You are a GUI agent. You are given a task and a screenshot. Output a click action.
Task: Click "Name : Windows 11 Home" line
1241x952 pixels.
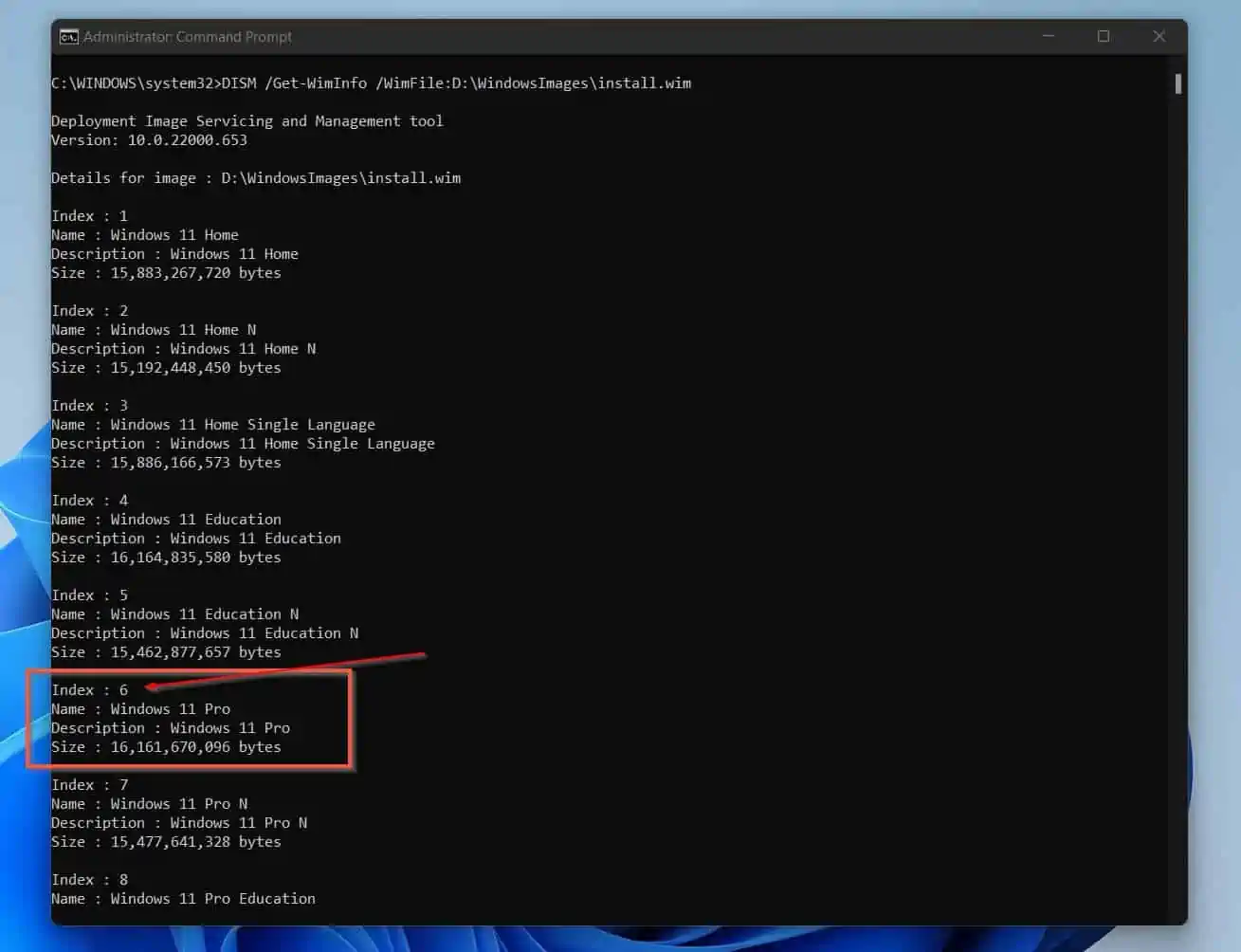click(145, 235)
